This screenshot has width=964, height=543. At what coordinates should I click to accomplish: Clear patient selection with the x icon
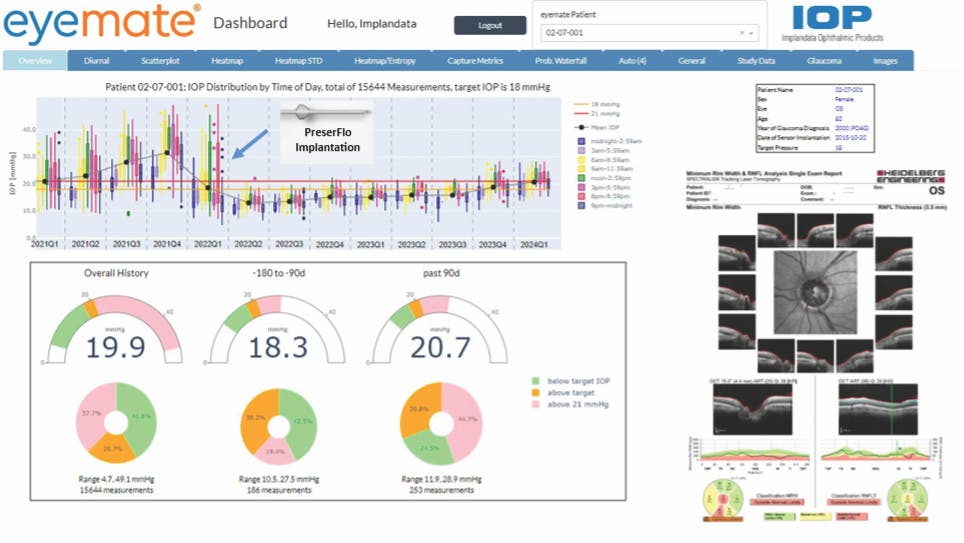pos(742,33)
